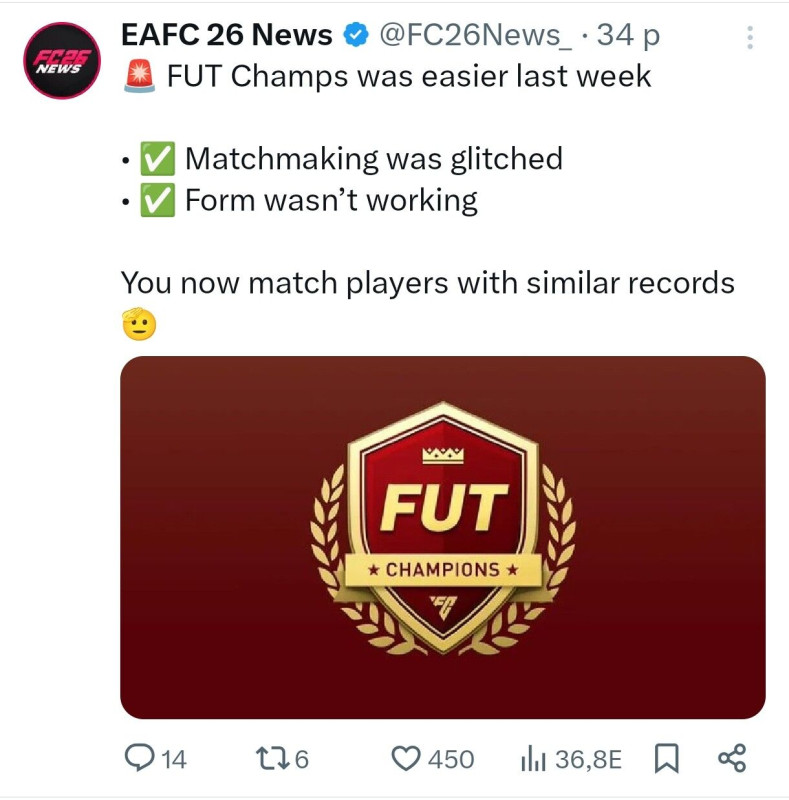
Task: Click the saluting face emoji
Action: [139, 324]
